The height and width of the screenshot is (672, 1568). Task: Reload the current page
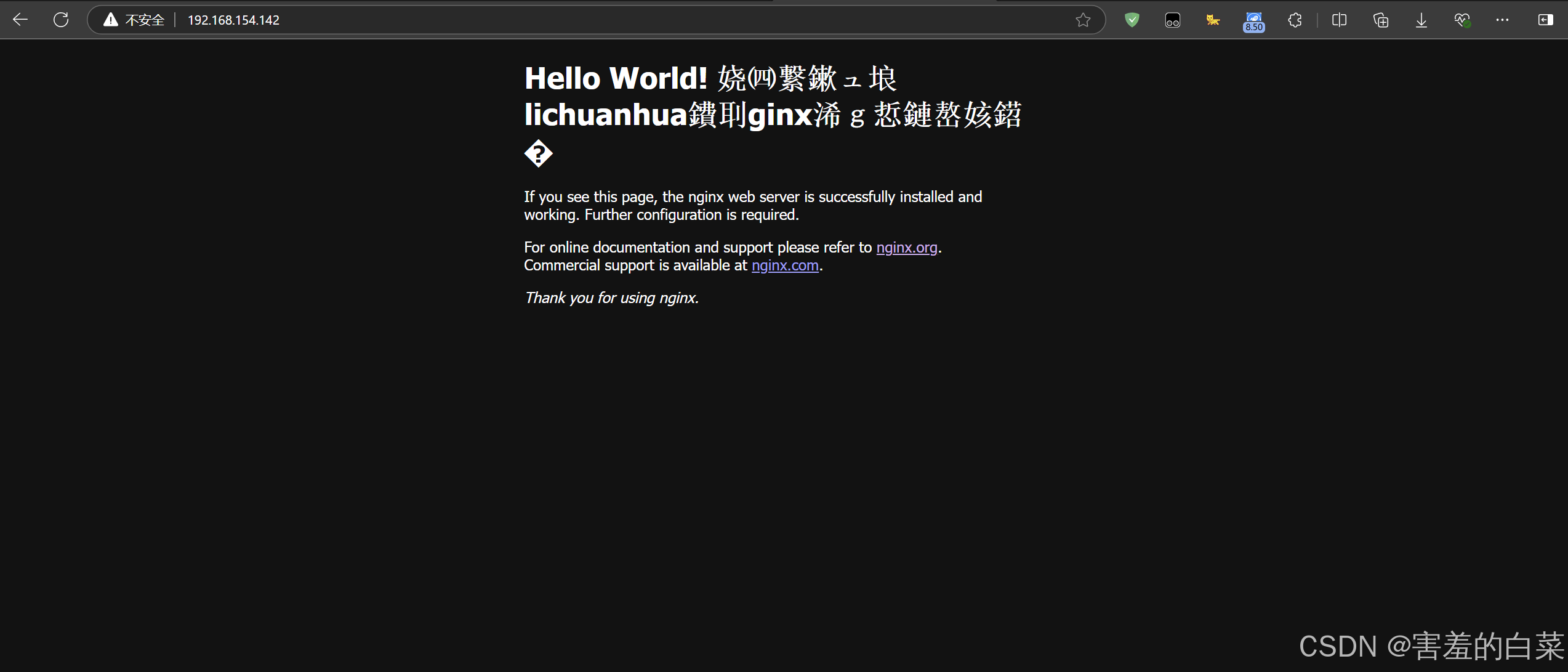point(61,20)
